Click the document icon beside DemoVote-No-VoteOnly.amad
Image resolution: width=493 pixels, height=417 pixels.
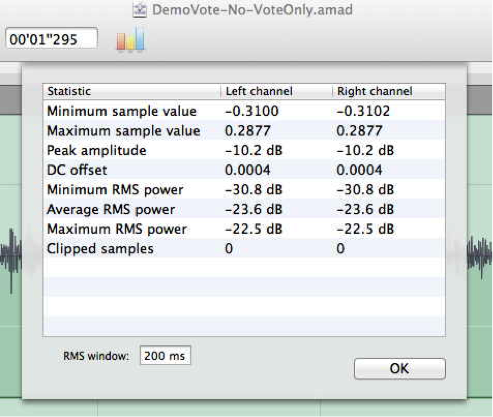pyautogui.click(x=140, y=10)
